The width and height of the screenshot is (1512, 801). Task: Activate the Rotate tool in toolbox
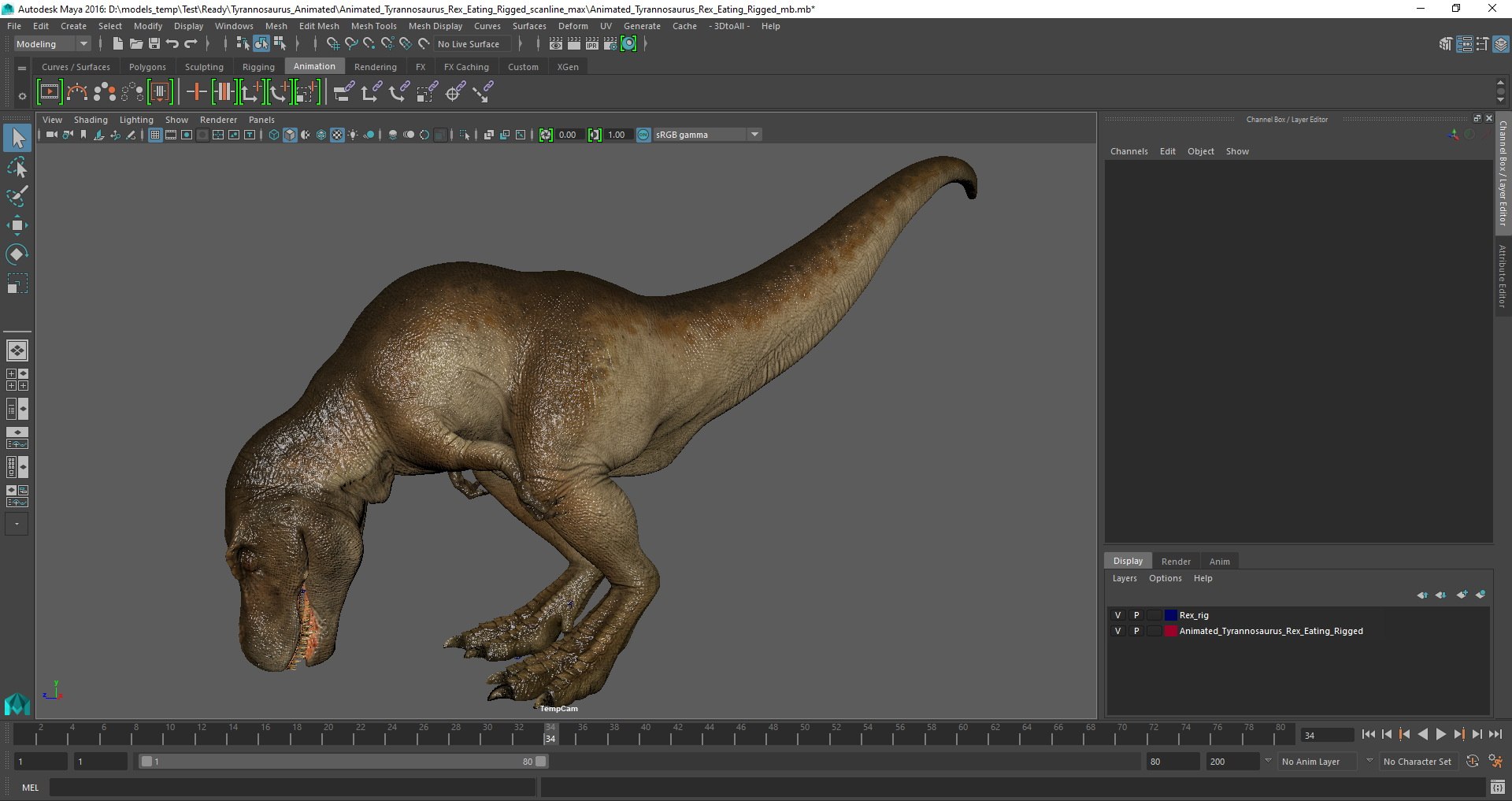point(17,254)
